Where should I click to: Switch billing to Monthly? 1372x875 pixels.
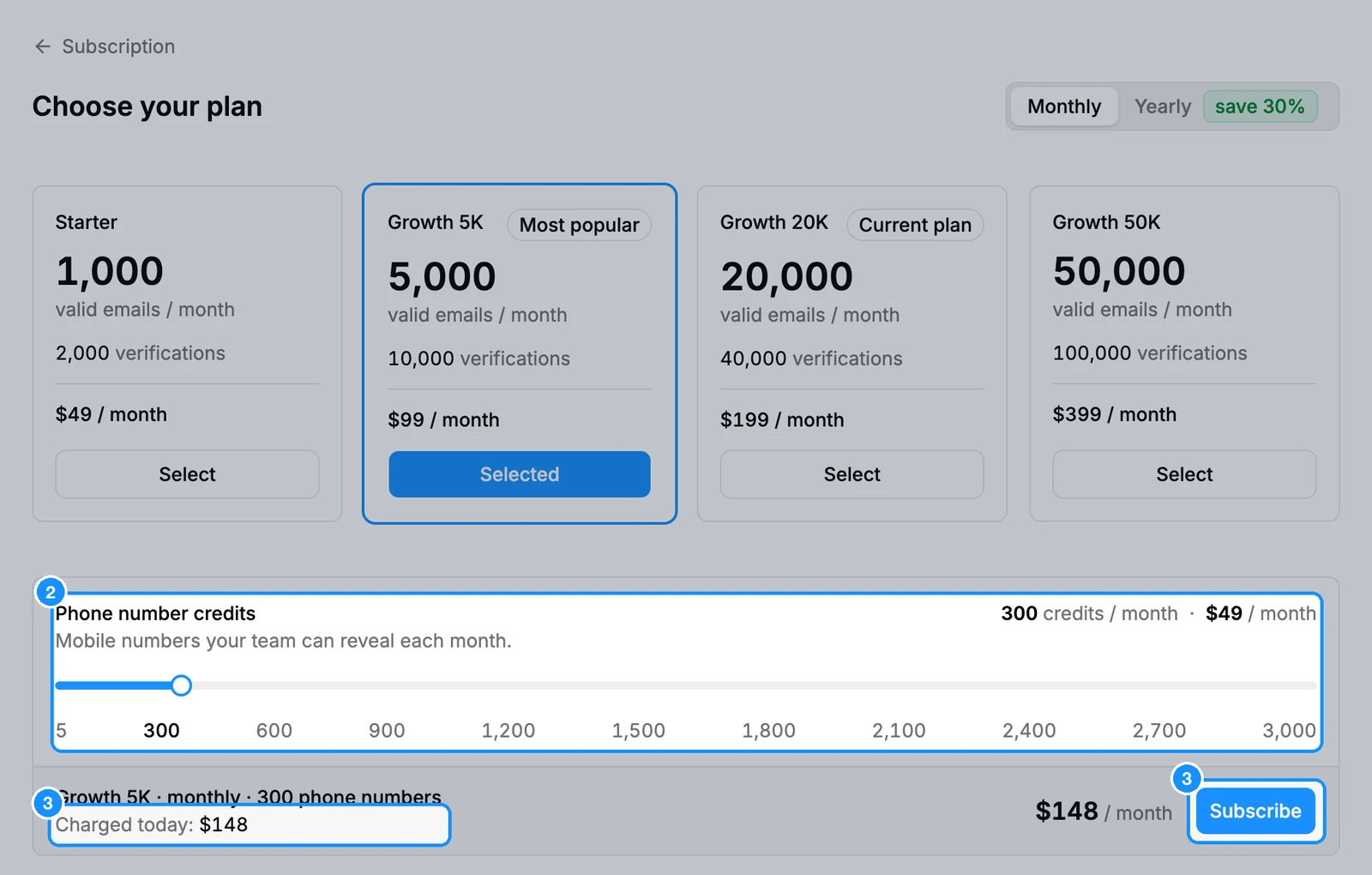tap(1064, 106)
